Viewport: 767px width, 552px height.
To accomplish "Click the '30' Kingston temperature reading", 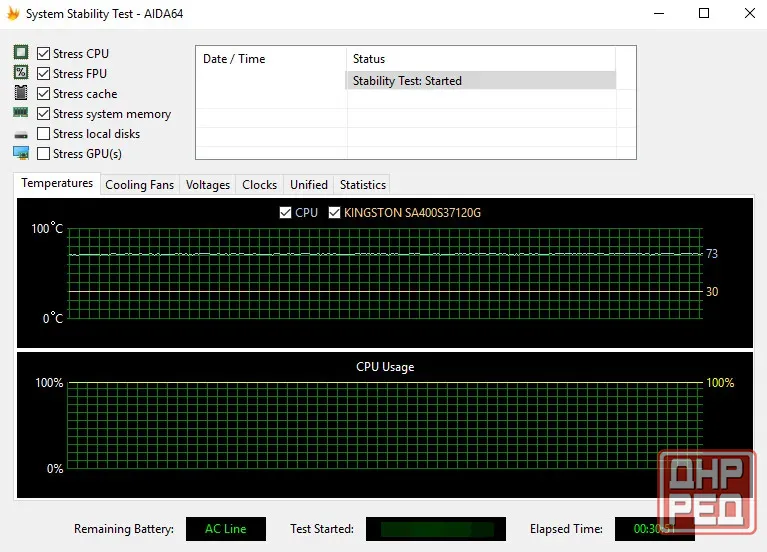I will [712, 292].
